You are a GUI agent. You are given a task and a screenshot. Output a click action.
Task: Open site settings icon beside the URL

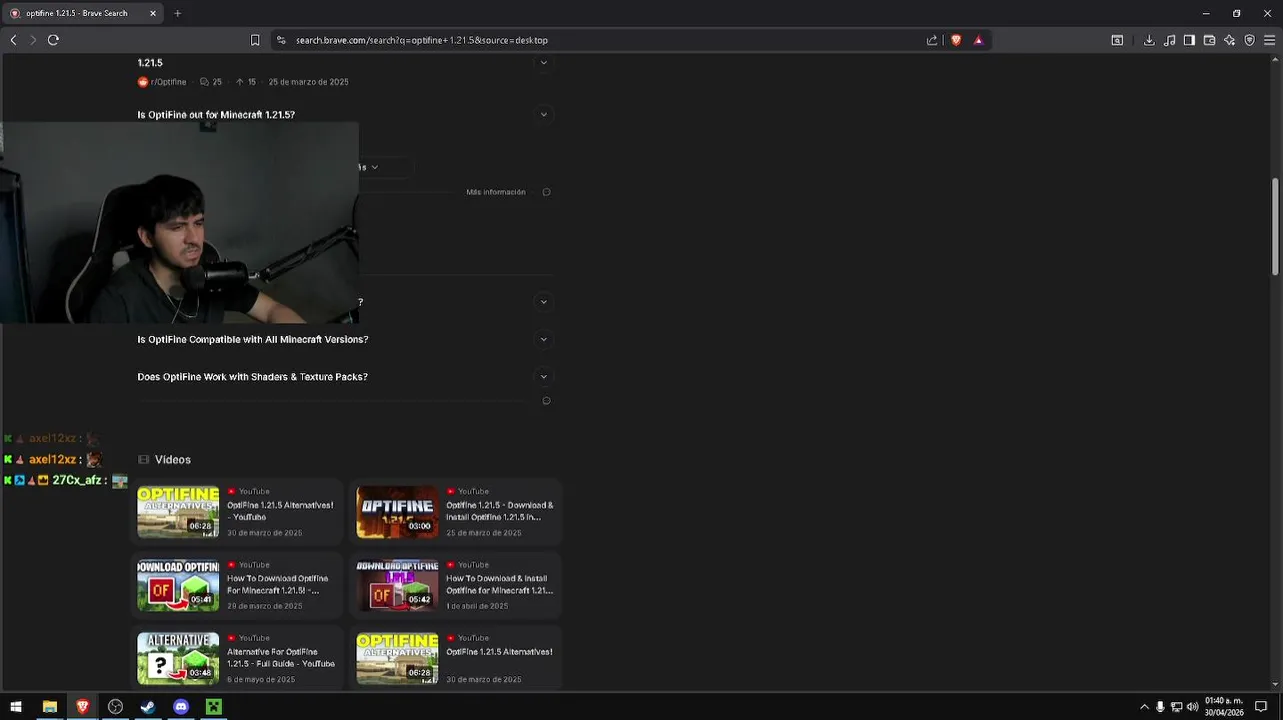pos(281,40)
